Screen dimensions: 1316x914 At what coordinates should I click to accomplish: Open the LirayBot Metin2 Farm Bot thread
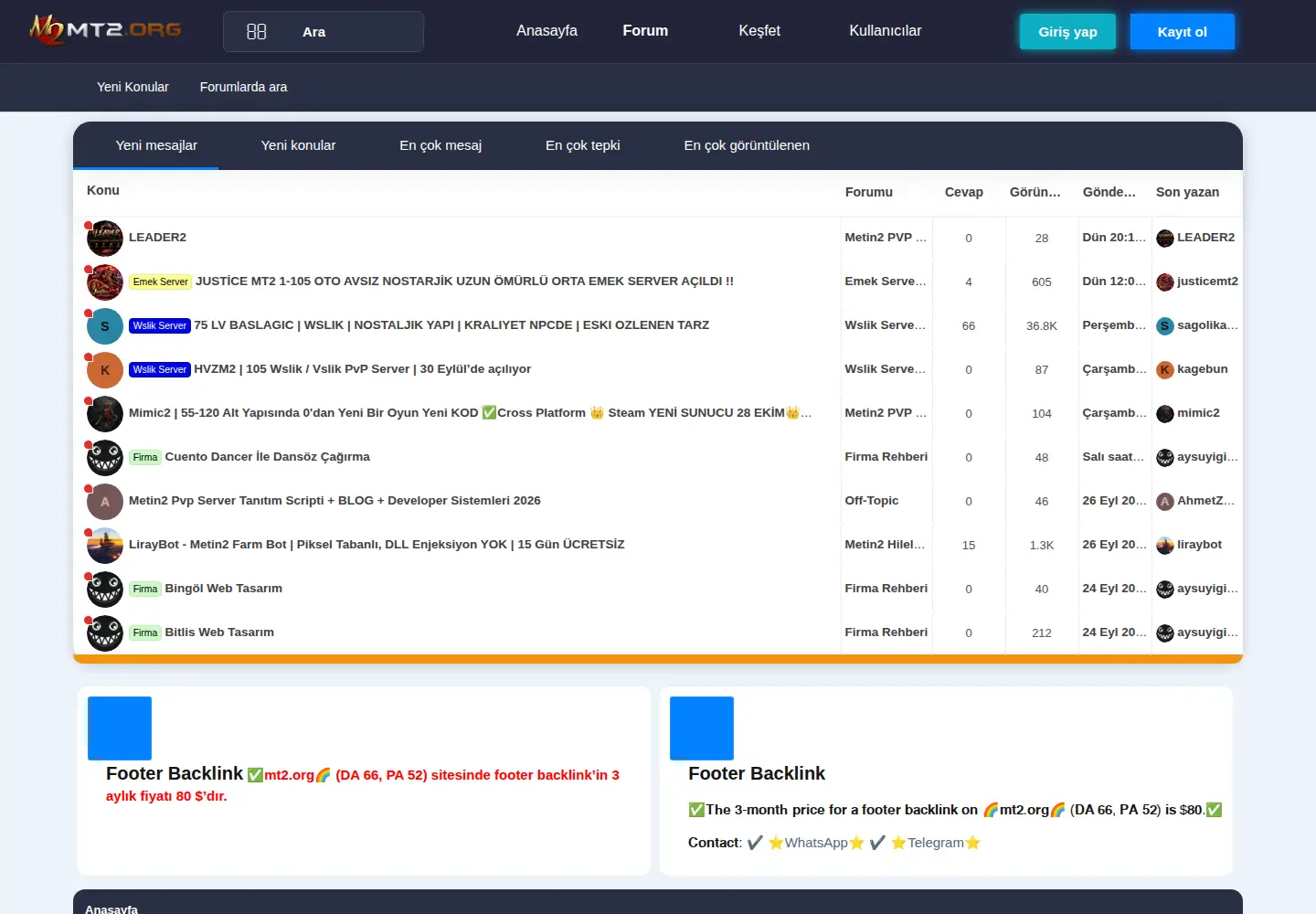[377, 545]
